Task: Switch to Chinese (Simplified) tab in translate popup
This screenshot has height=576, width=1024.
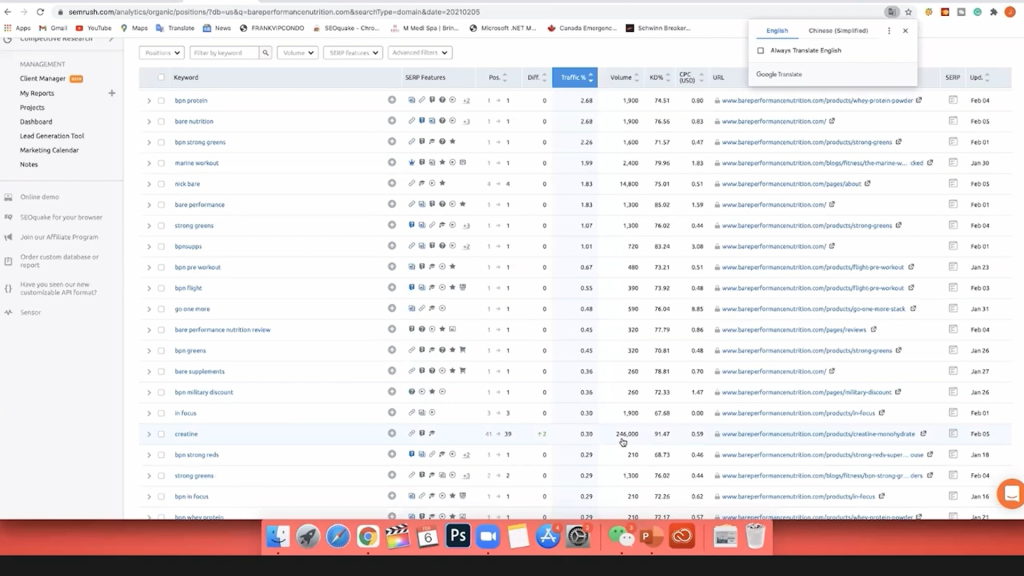Action: (838, 31)
